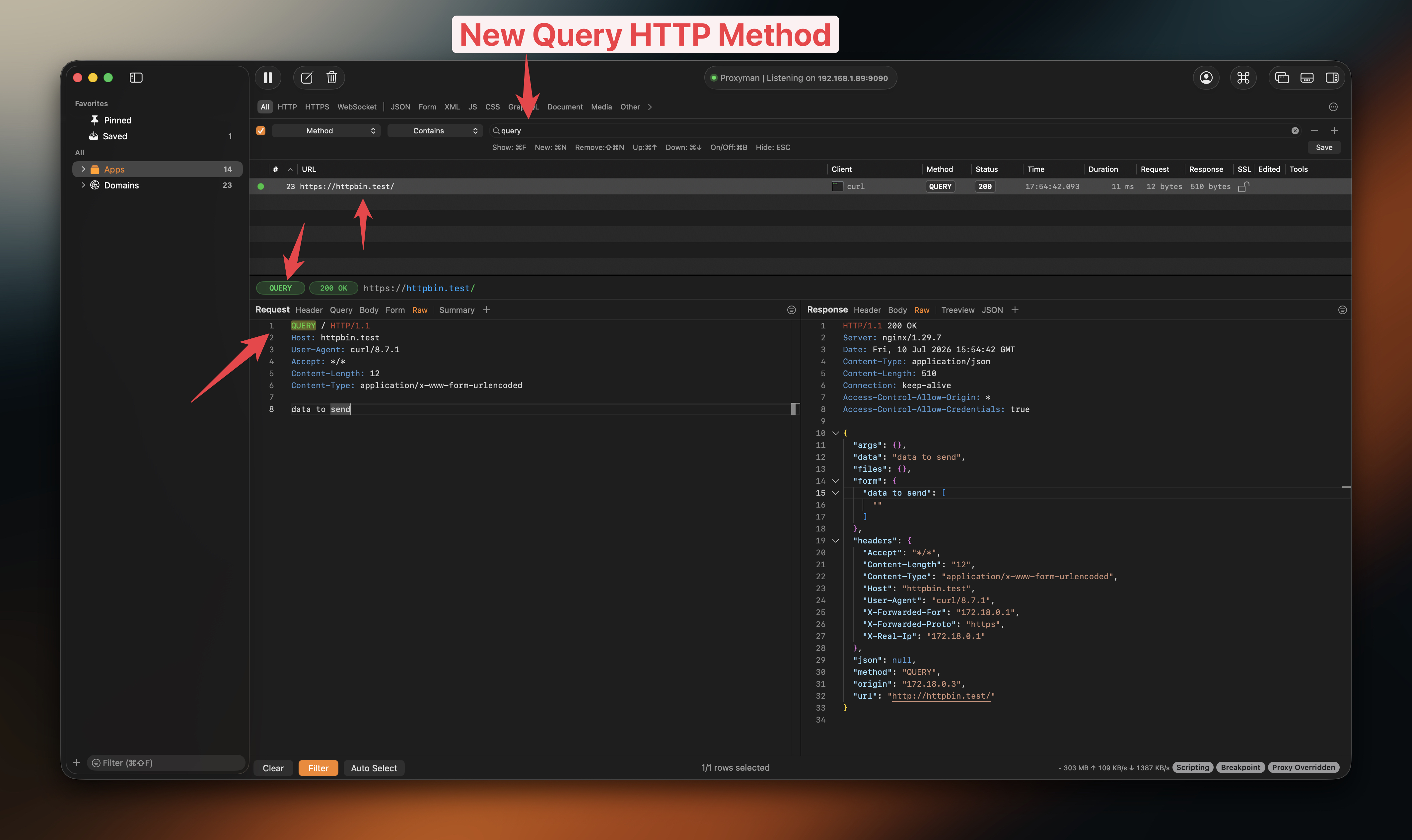Show more filter types with chevron
This screenshot has width=1412, height=840.
[x=650, y=107]
